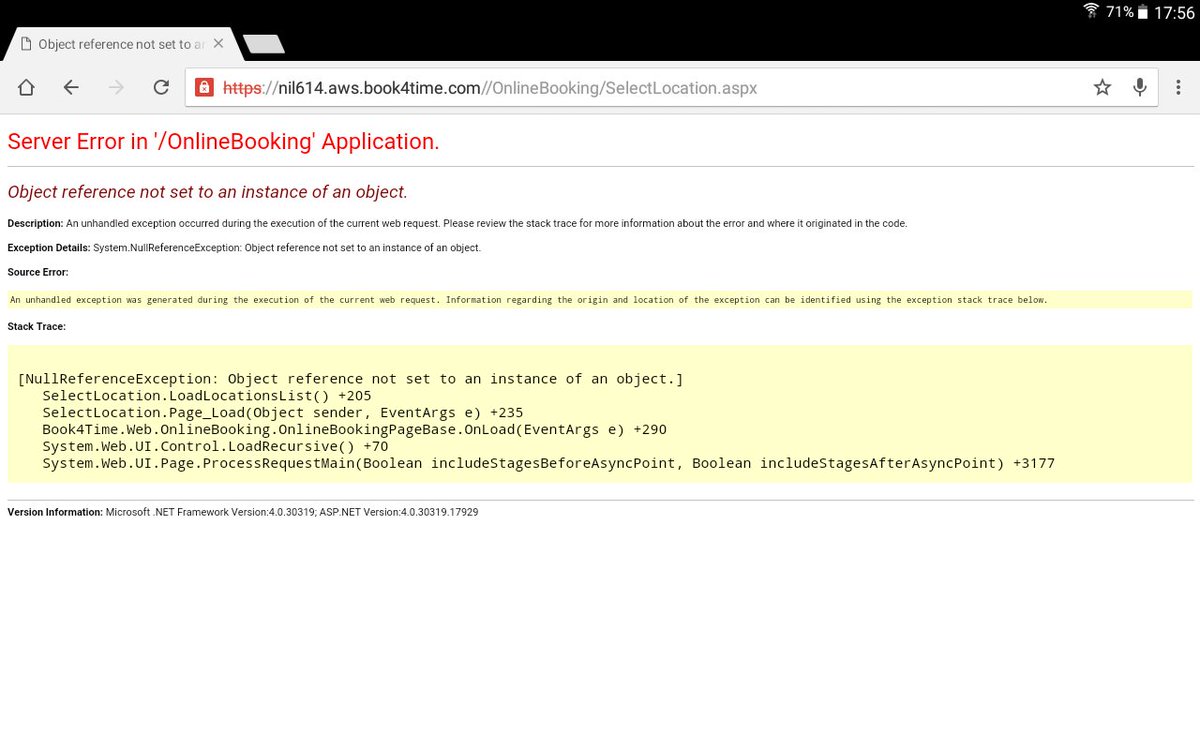
Task: Click the 'Source Error:' label
Action: tap(38, 272)
